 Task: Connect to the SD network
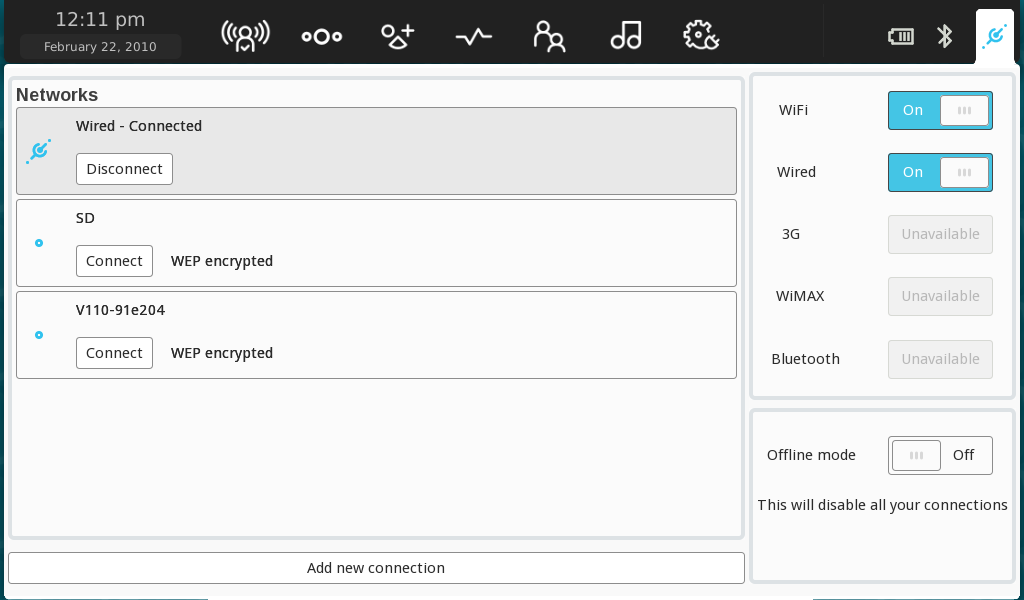pos(114,261)
